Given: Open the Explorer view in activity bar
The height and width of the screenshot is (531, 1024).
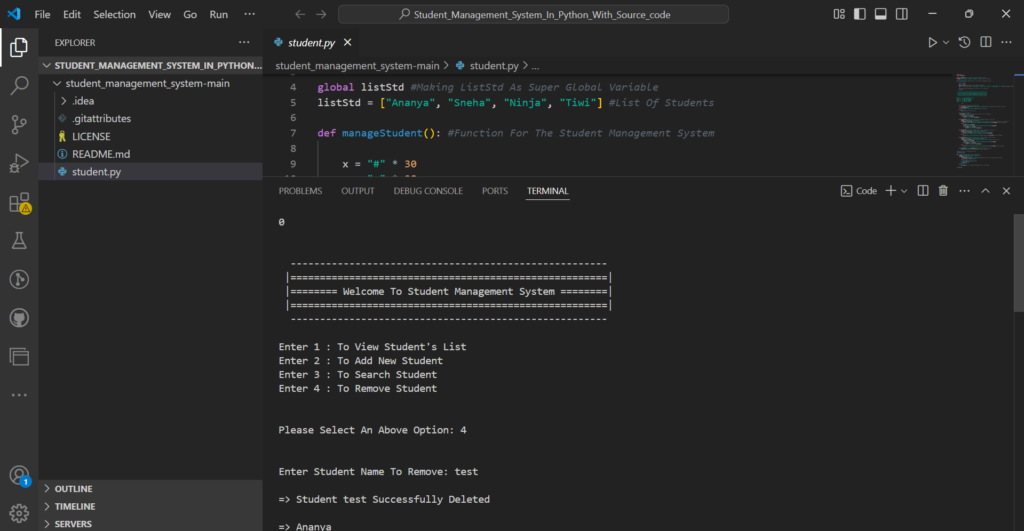Looking at the screenshot, I should (19, 47).
